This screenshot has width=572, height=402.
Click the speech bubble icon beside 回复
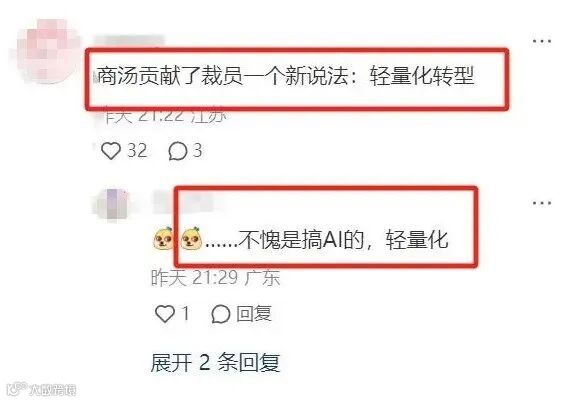click(221, 314)
